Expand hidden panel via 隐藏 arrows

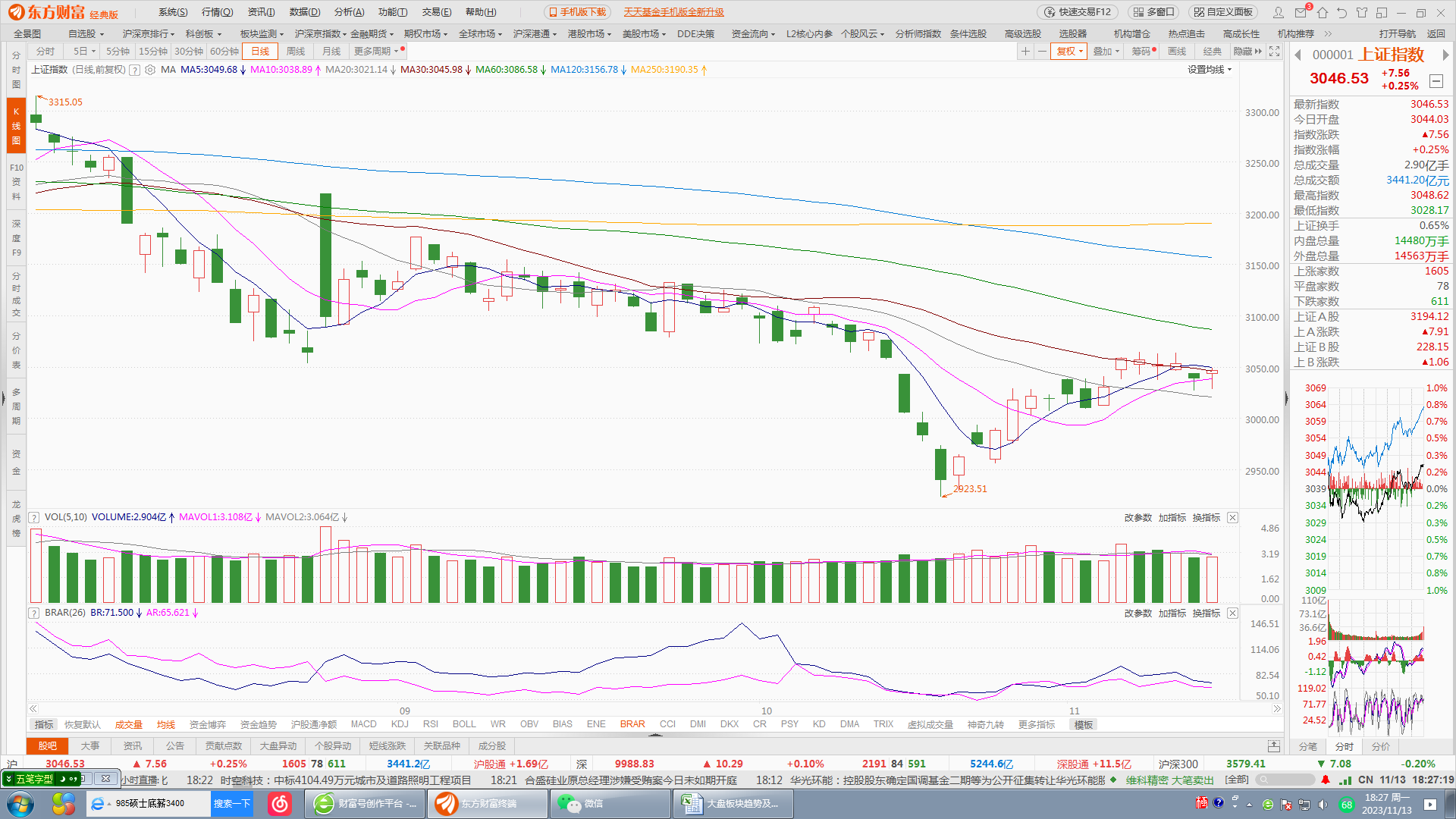pyautogui.click(x=1248, y=52)
